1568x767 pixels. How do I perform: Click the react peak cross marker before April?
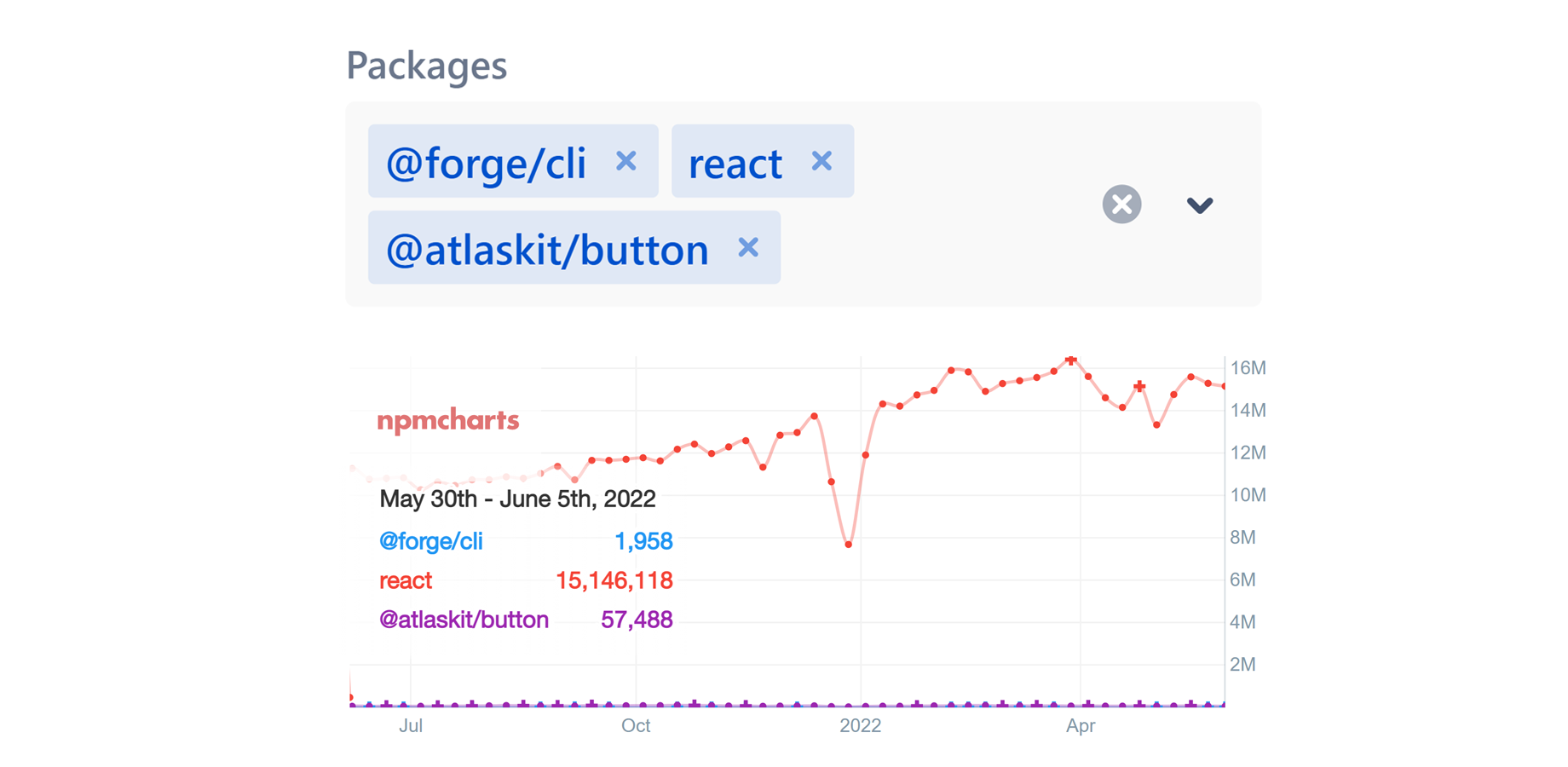pyautogui.click(x=1071, y=360)
